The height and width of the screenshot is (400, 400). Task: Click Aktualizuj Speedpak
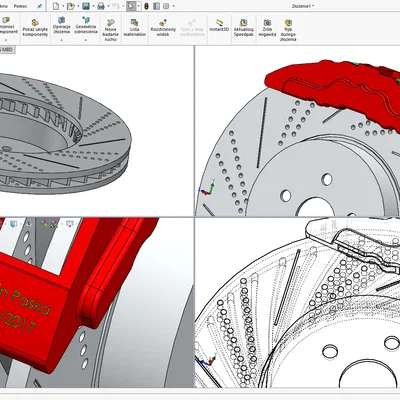(244, 28)
